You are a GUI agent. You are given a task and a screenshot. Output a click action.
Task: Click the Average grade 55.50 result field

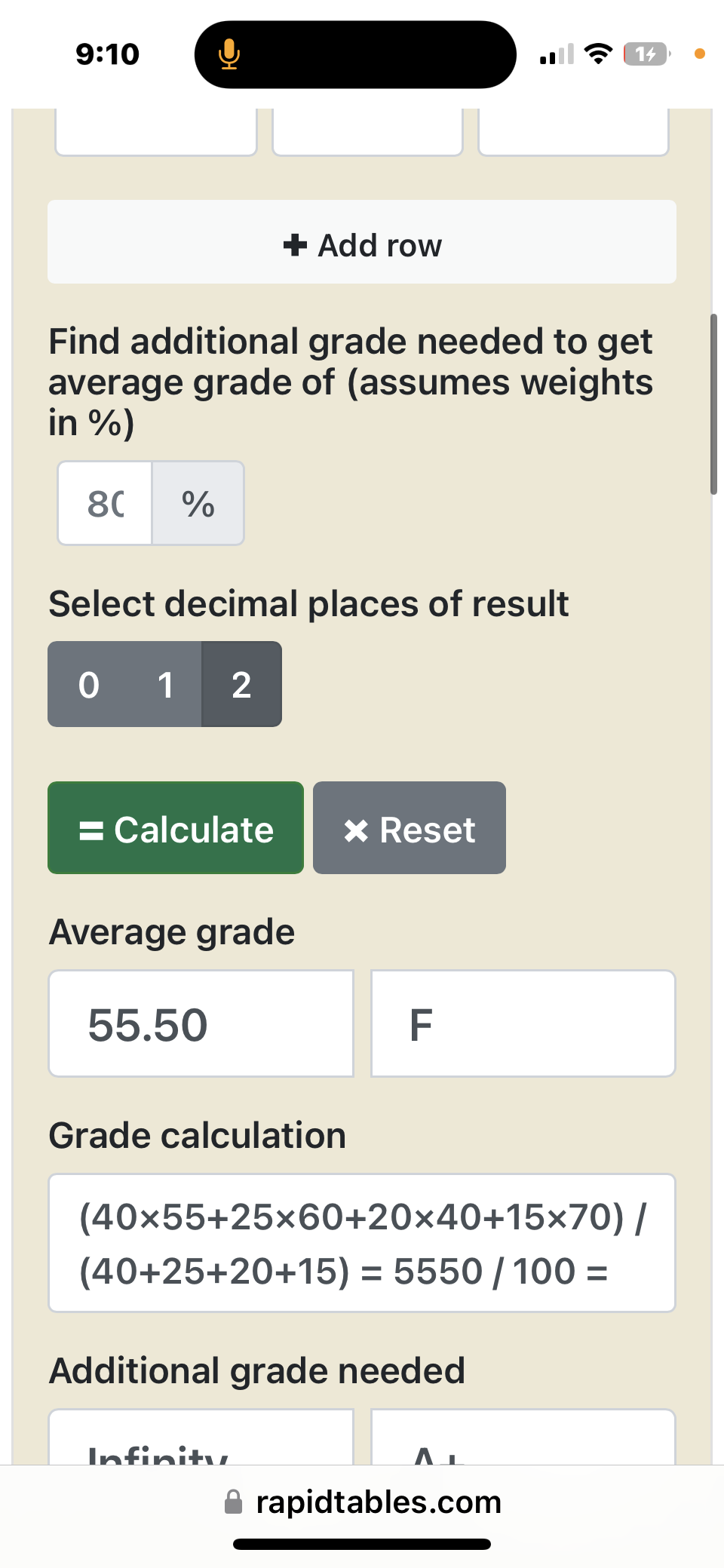(201, 1023)
